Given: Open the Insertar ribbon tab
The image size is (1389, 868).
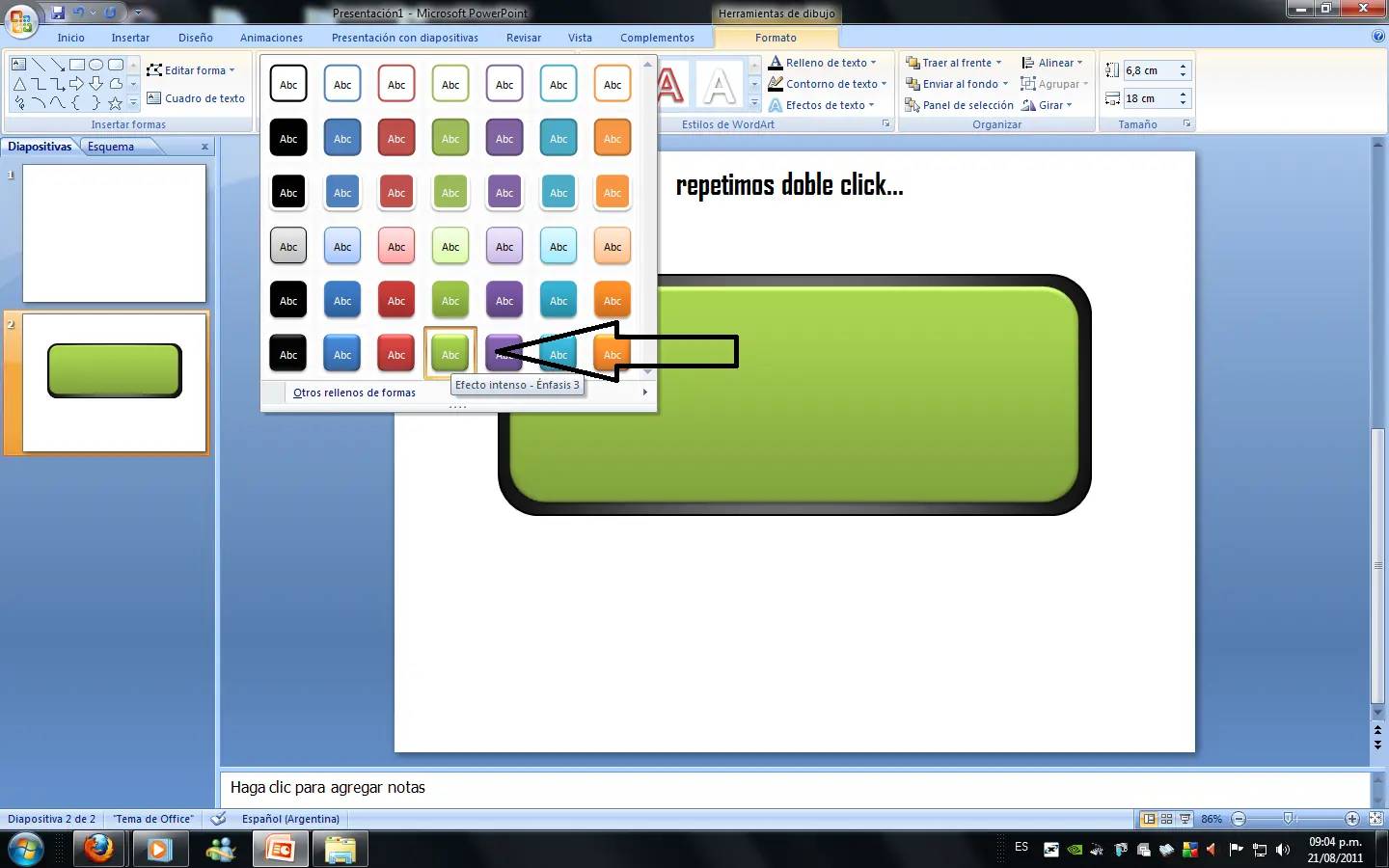Looking at the screenshot, I should coord(130,38).
